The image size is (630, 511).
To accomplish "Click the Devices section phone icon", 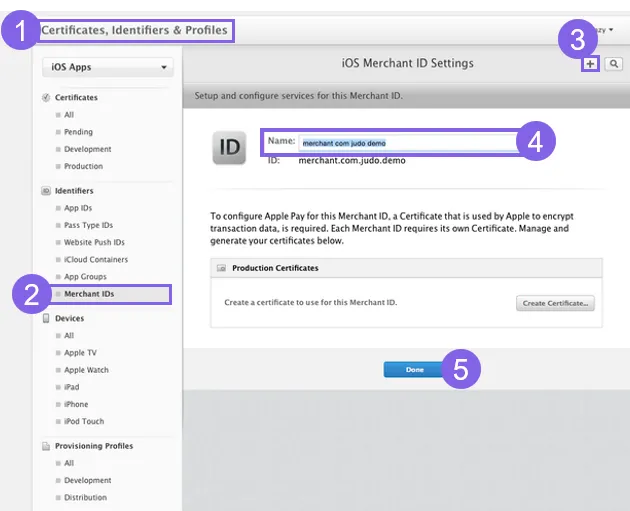I will point(46,318).
